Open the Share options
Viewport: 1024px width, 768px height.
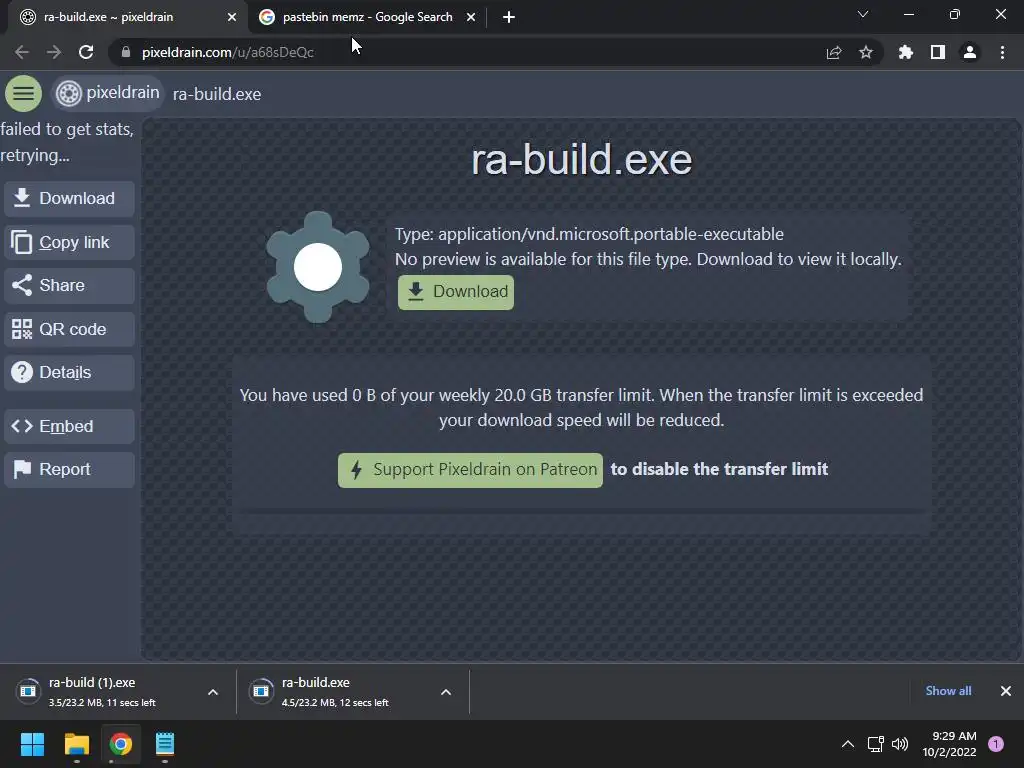coord(69,285)
